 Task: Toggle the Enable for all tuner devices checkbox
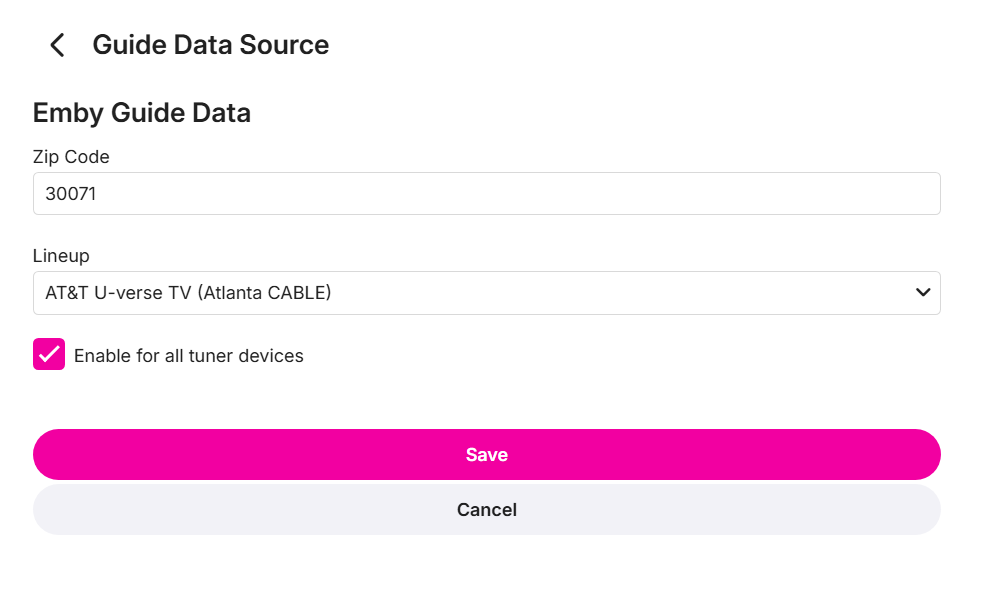pos(49,354)
